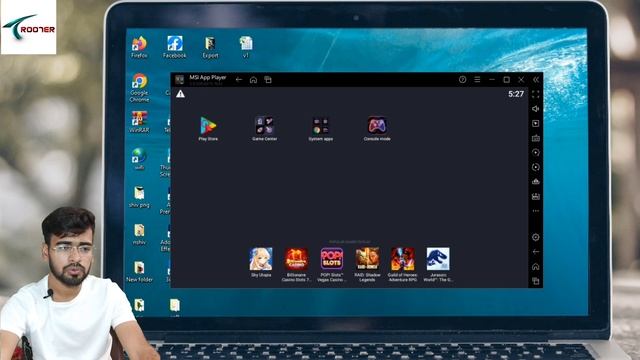Screen dimensions: 640x360
Task: Open the System apps folder
Action: click(x=320, y=129)
